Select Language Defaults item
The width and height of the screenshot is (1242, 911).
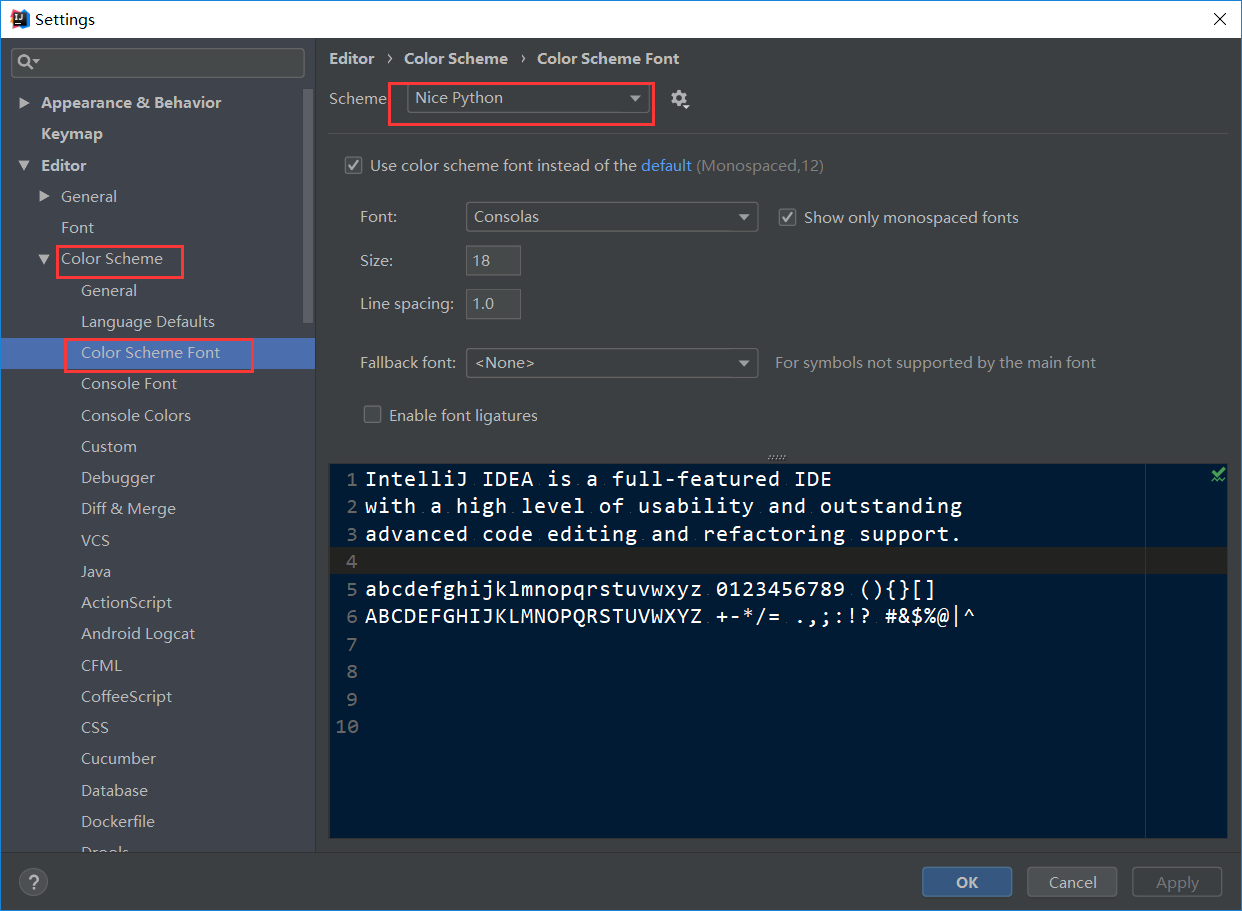tap(148, 322)
